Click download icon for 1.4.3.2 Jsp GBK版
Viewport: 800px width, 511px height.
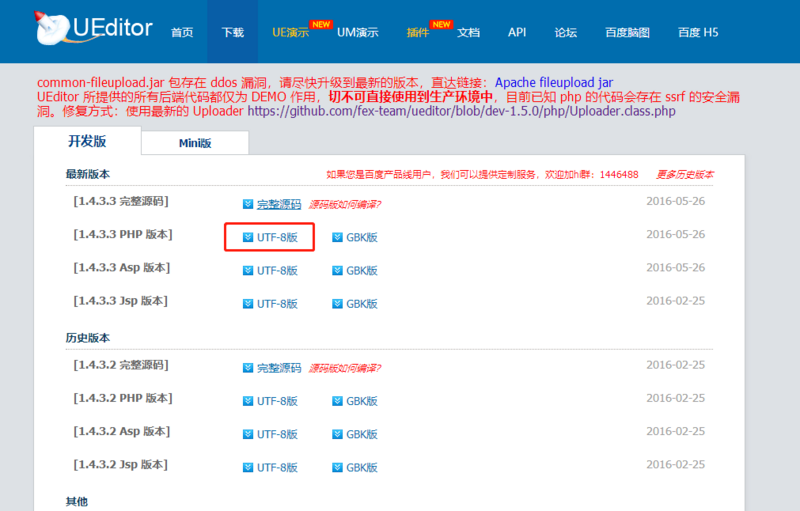click(337, 467)
